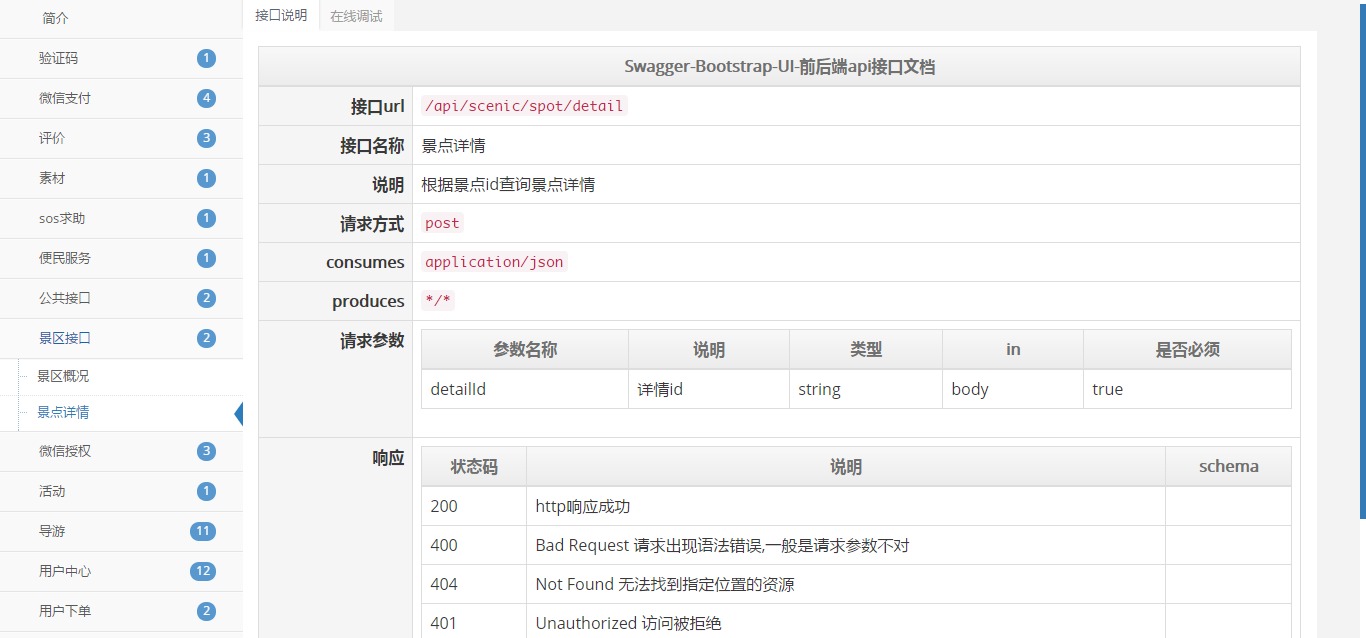This screenshot has height=638, width=1366.
Task: Click the count badge 1 beside 便民服务
Action: [x=206, y=258]
